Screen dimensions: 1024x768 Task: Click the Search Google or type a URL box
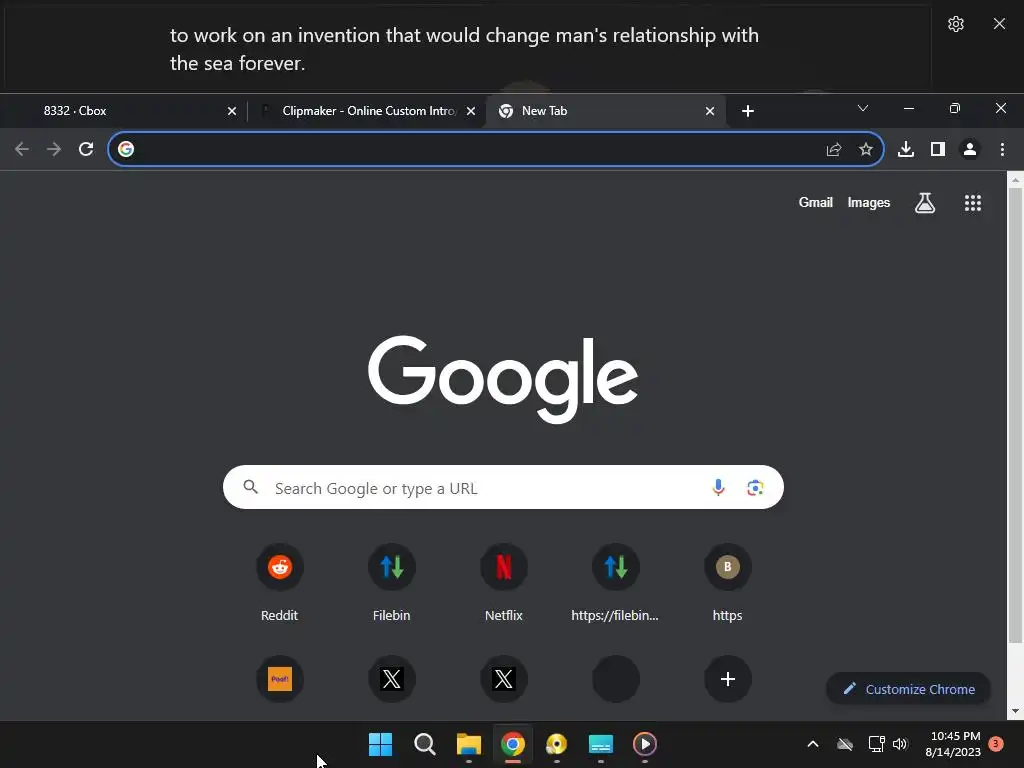(503, 487)
